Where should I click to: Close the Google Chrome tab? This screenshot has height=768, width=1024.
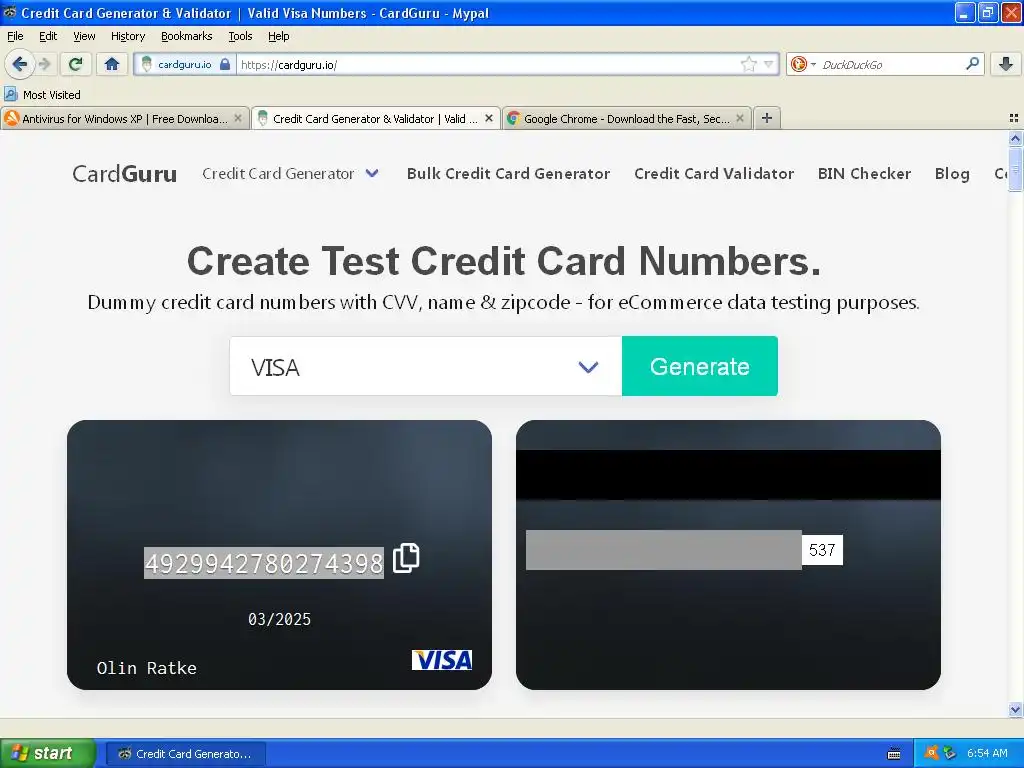tap(740, 118)
